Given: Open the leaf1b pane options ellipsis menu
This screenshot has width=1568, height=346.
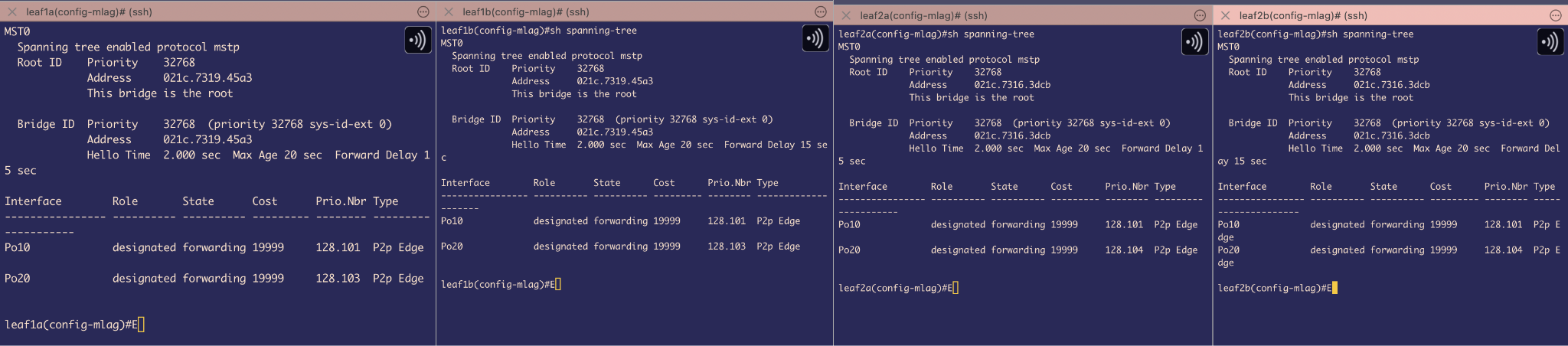Looking at the screenshot, I should pos(821,12).
